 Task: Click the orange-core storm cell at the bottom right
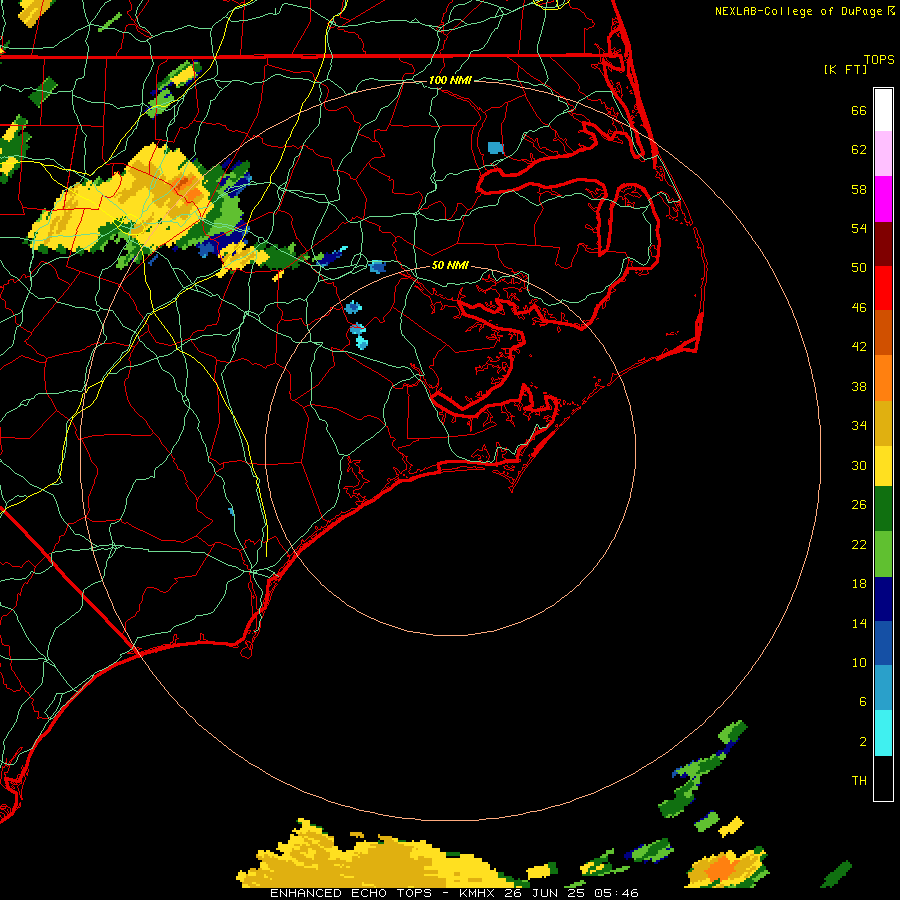point(728,867)
